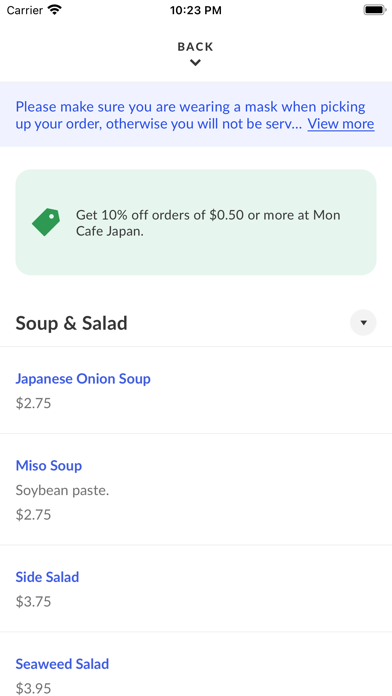This screenshot has width=392, height=696.
Task: Tap the Carrier label in status bar
Action: click(25, 10)
